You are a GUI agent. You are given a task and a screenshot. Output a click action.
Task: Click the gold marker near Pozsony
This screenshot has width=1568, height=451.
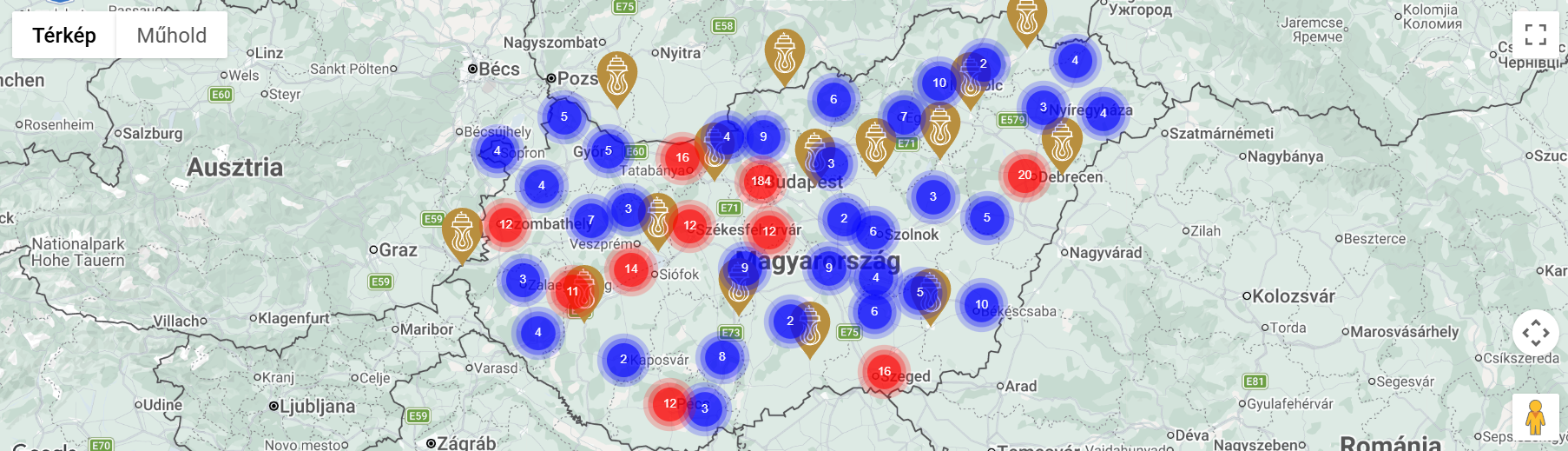coord(616,78)
